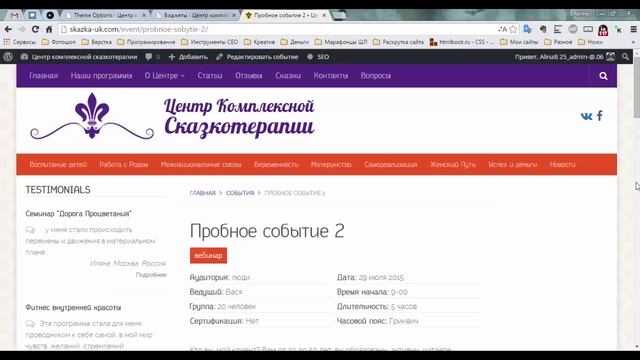Image resolution: width=640 pixels, height=360 pixels.
Task: Click red вебинар tag button
Action: tap(208, 256)
